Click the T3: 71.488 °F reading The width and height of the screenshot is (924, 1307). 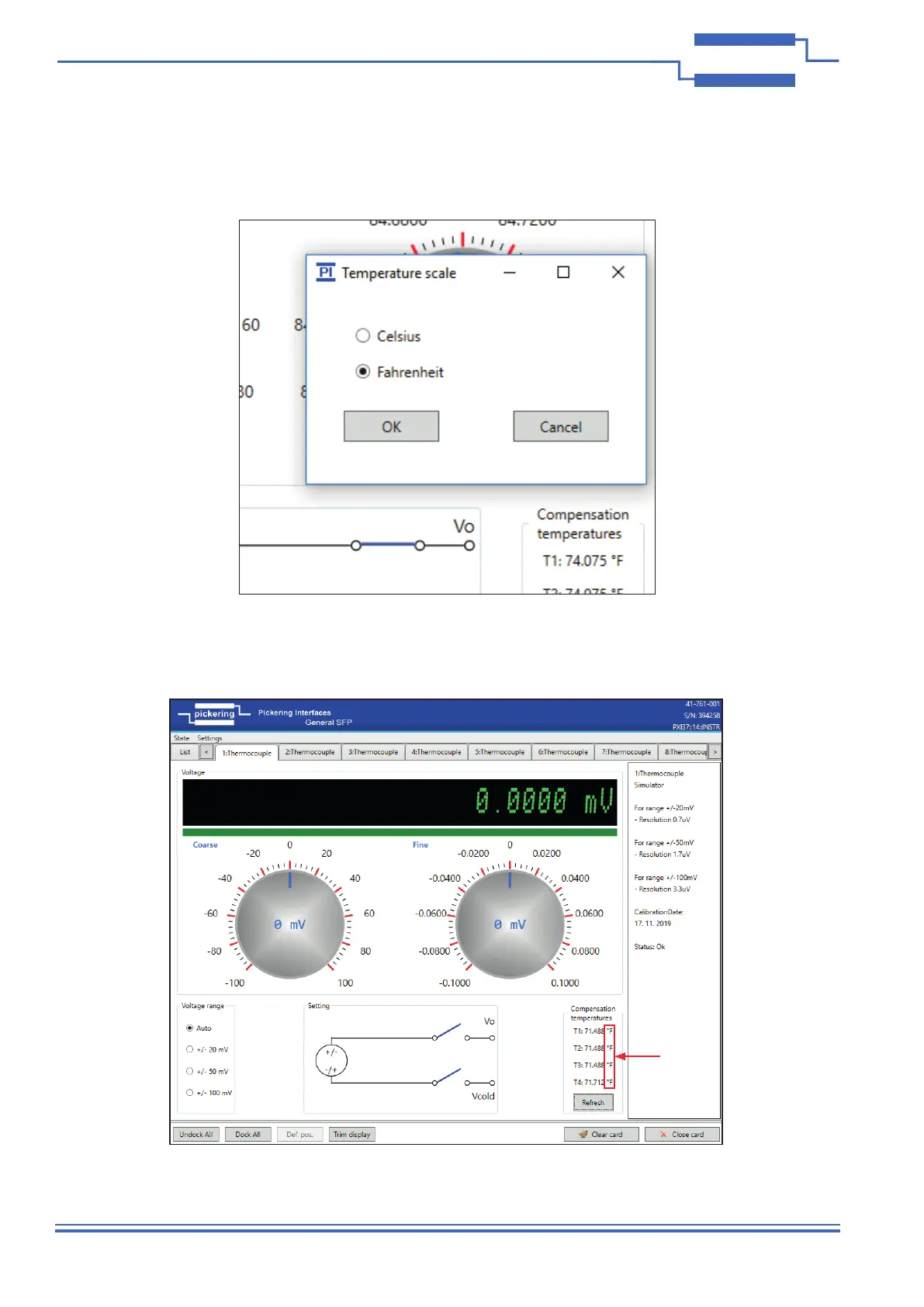click(x=593, y=1066)
